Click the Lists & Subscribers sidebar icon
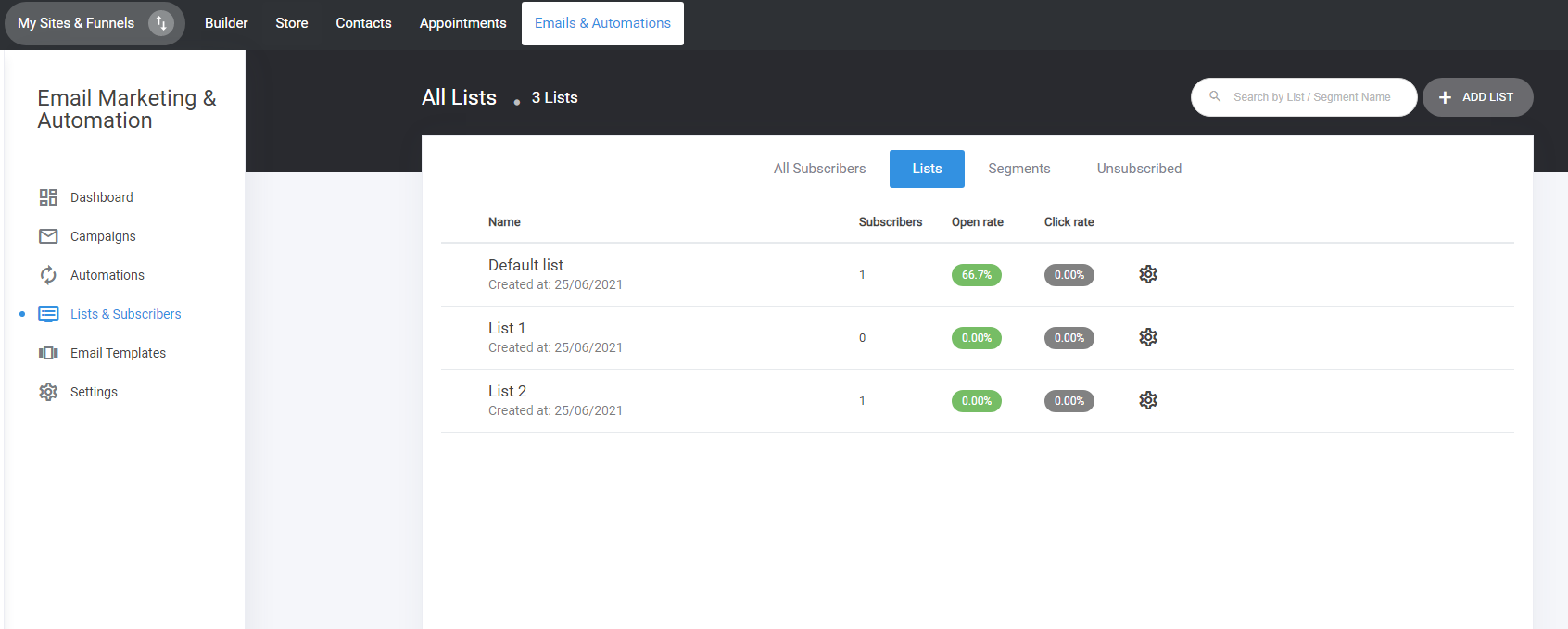Viewport: 1568px width, 629px height. (x=48, y=314)
